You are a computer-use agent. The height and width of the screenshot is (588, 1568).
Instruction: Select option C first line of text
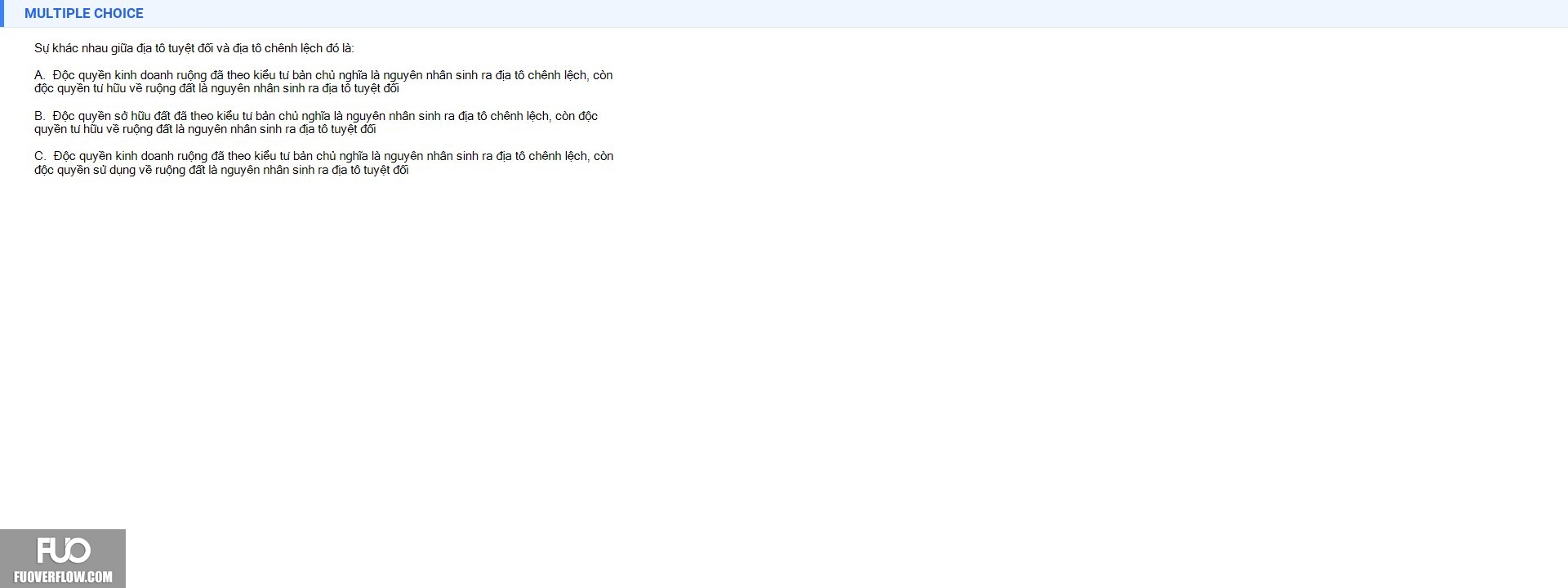click(x=333, y=156)
